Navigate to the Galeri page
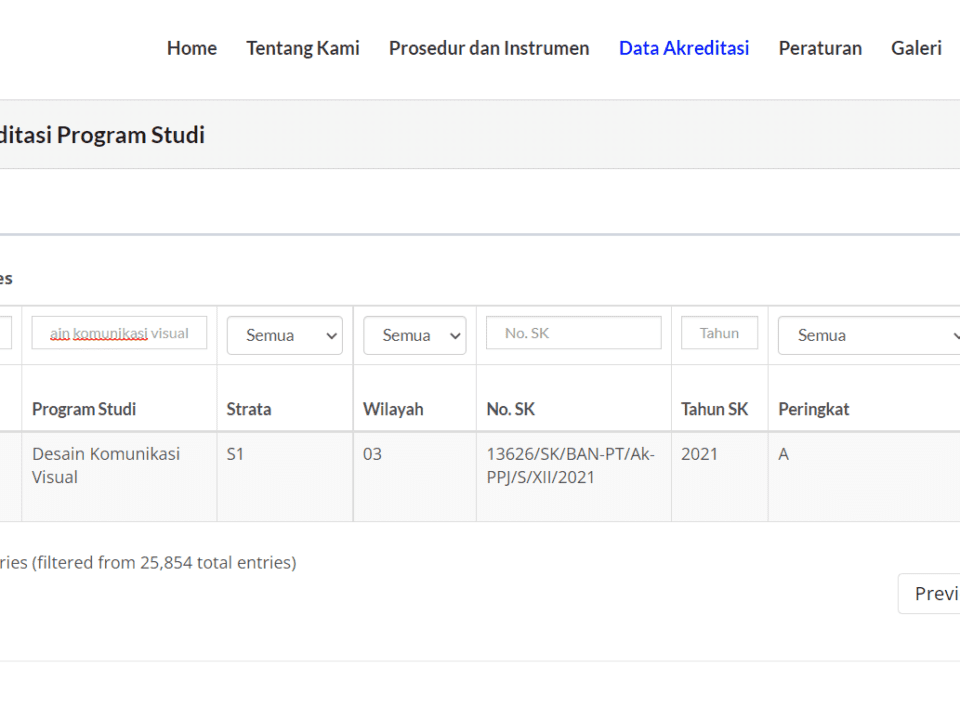Image resolution: width=960 pixels, height=720 pixels. [x=916, y=48]
